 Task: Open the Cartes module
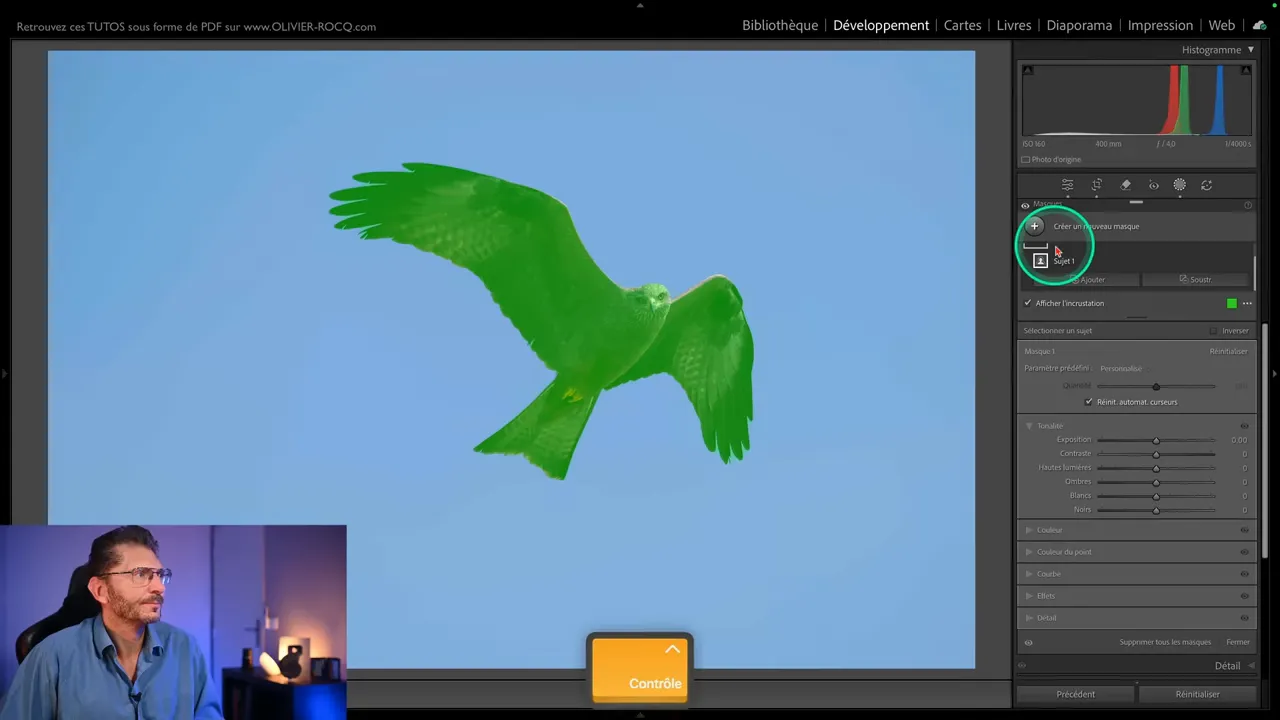click(962, 25)
